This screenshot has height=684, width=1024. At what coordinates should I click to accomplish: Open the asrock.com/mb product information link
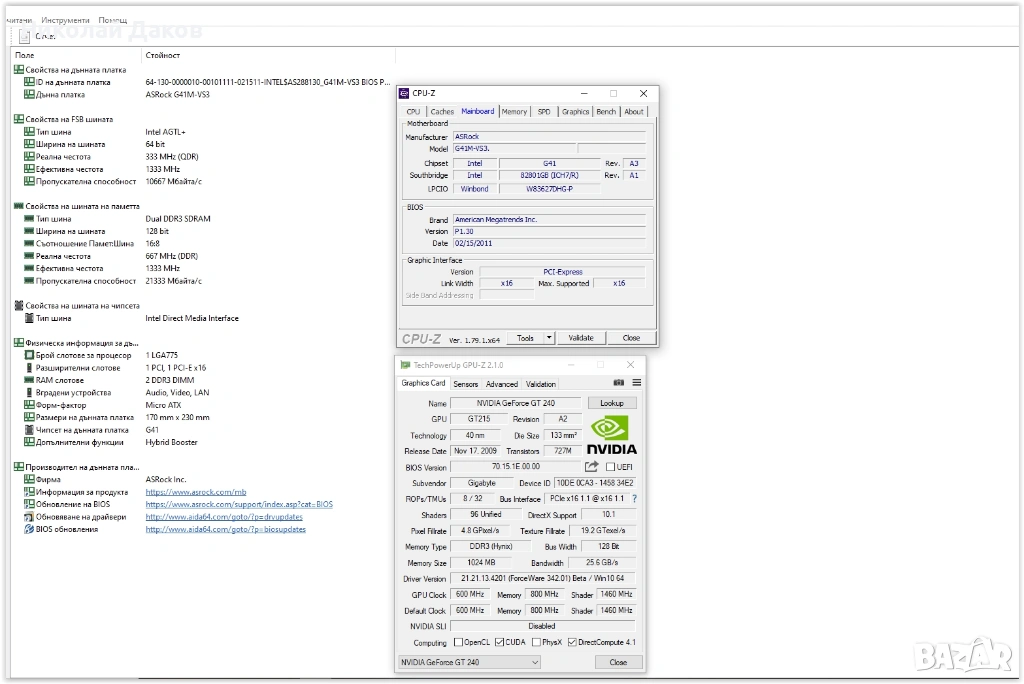[x=196, y=492]
